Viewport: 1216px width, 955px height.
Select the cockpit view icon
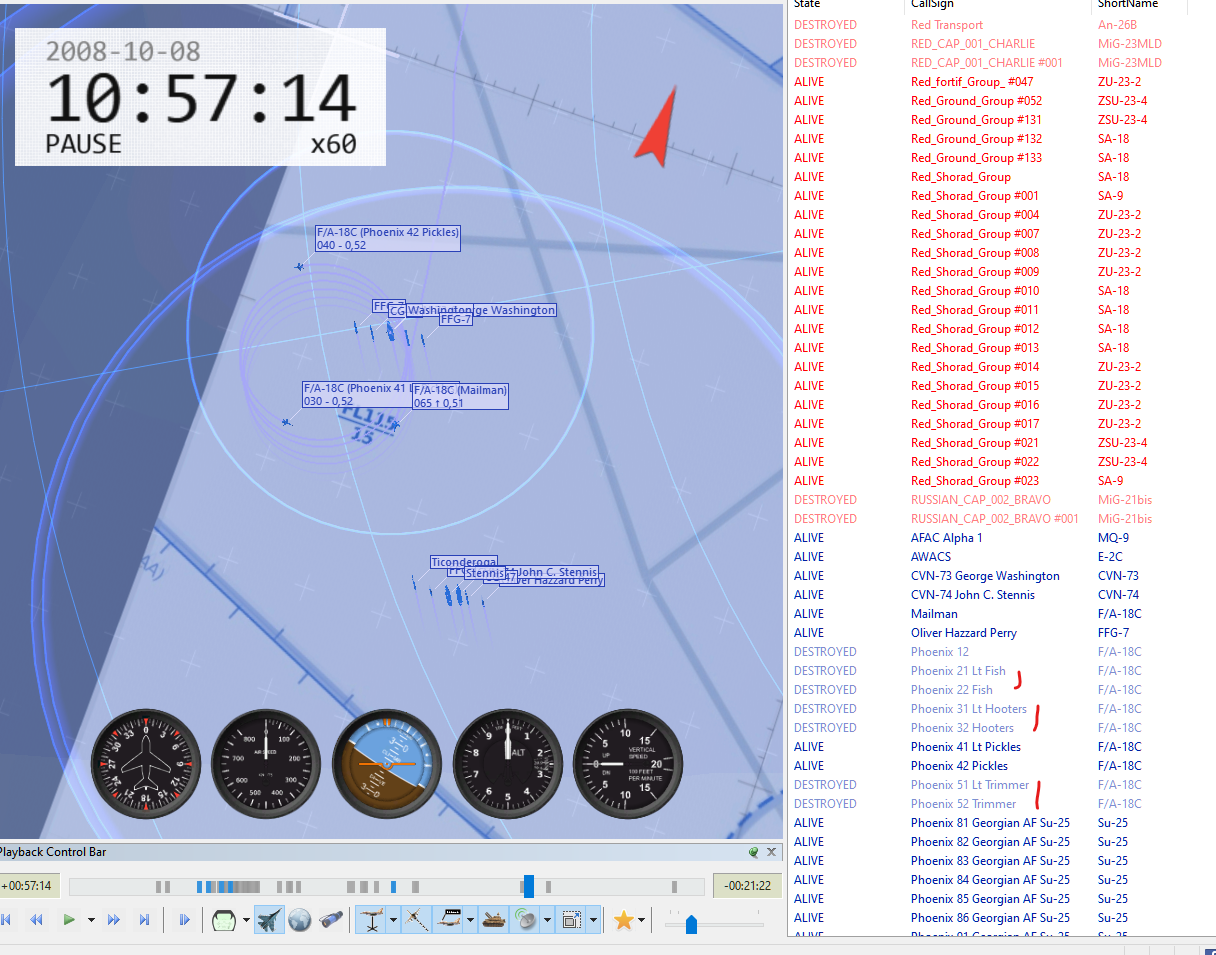pos(224,920)
